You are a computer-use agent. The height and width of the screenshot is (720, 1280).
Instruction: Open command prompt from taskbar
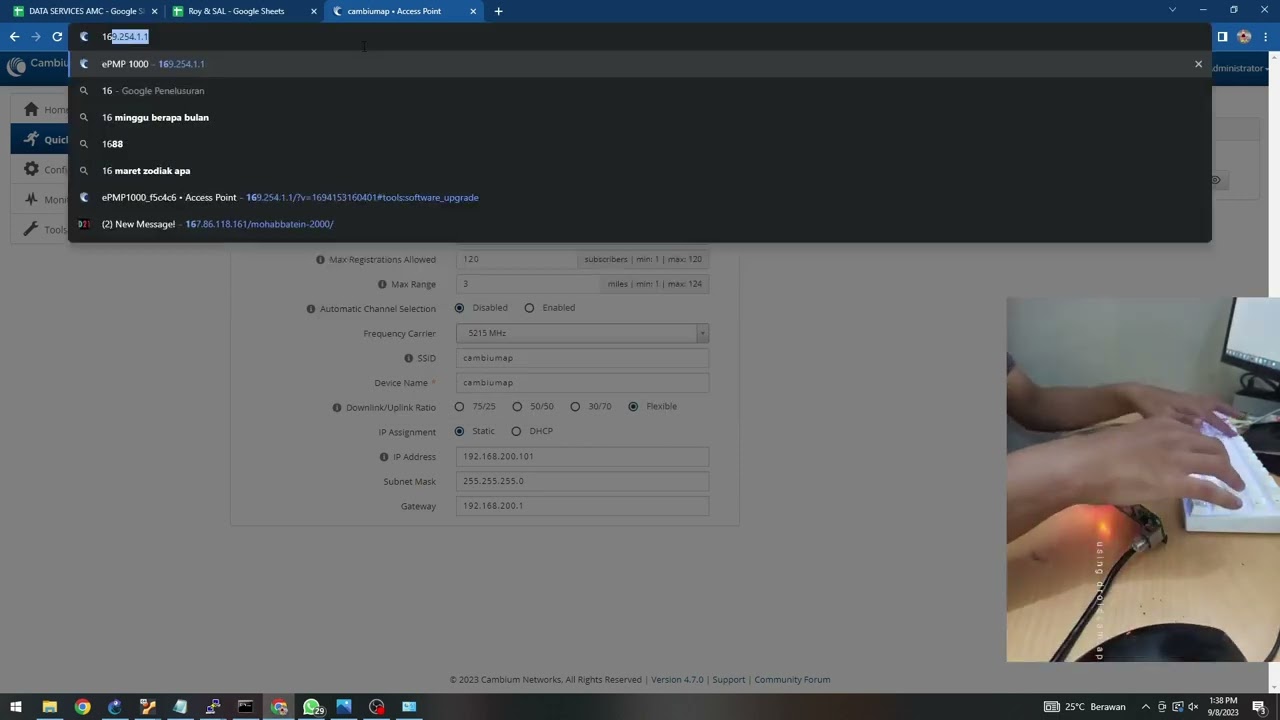[246, 707]
